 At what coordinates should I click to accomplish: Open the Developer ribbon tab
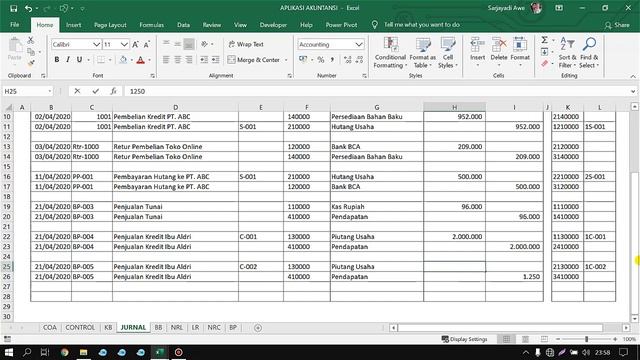click(273, 25)
